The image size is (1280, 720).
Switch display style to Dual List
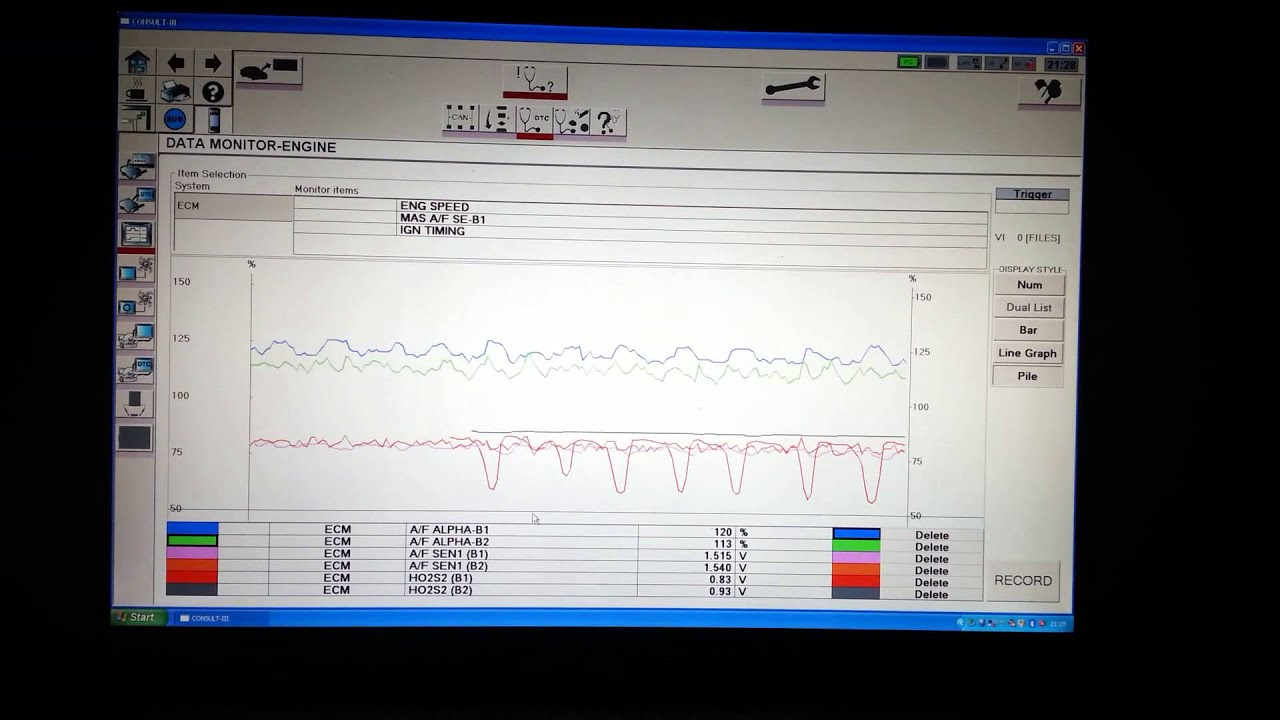(x=1029, y=308)
